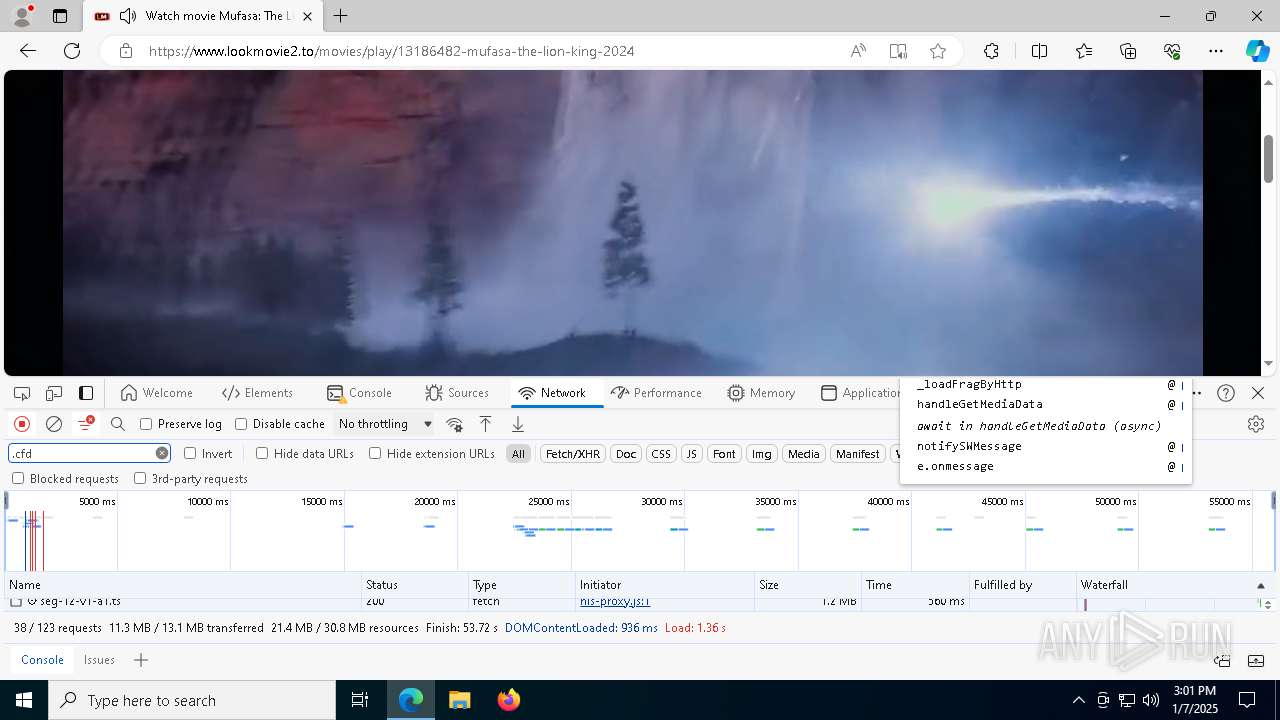Activate inspect element picker tool
The height and width of the screenshot is (720, 1280).
[22, 393]
